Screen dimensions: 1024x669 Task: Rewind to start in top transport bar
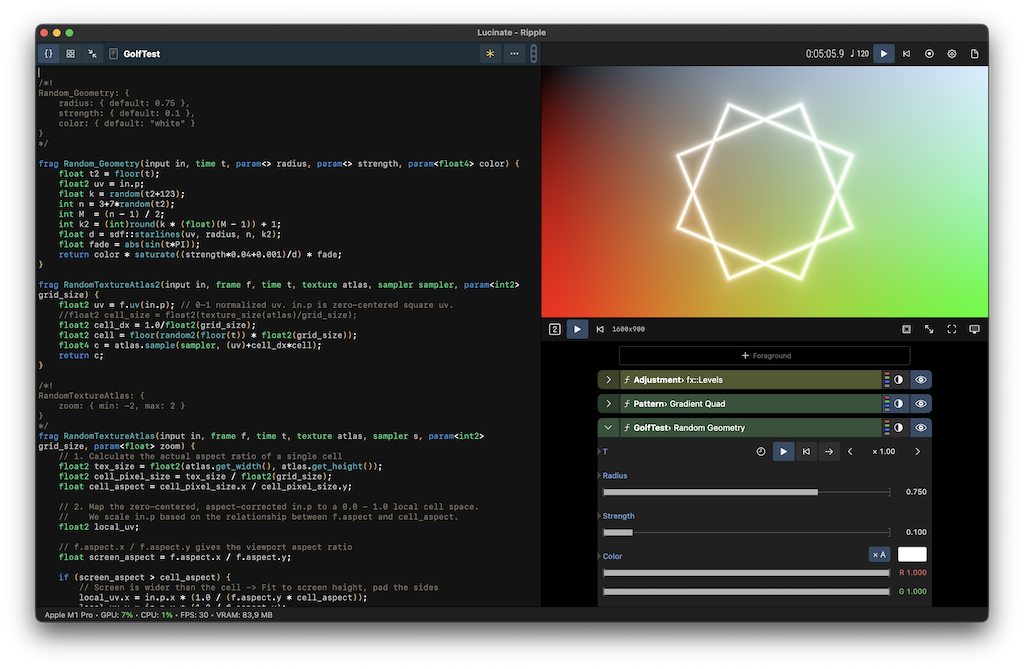click(906, 54)
